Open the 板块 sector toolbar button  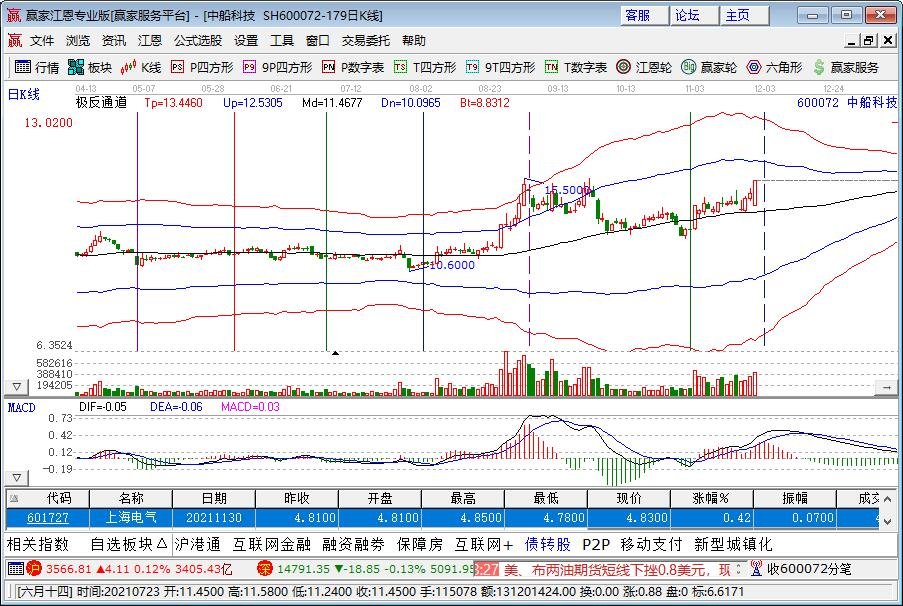coord(90,67)
